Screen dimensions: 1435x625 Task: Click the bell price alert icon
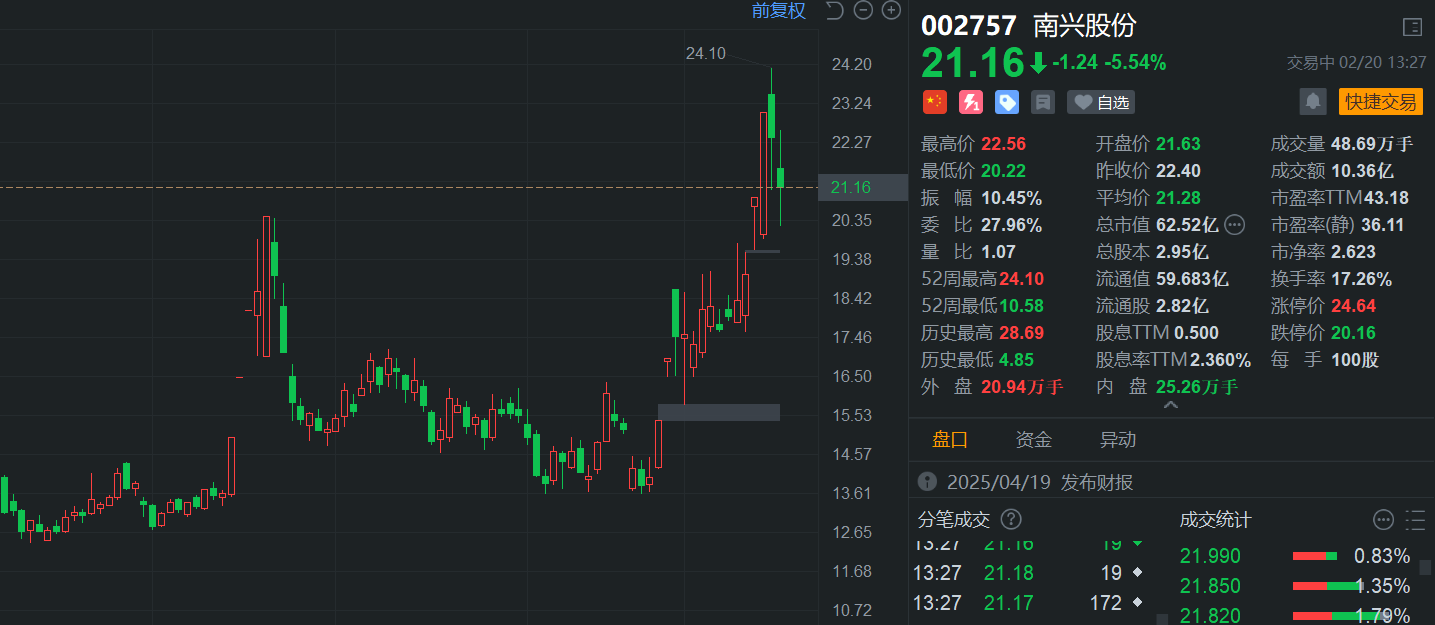point(1312,101)
